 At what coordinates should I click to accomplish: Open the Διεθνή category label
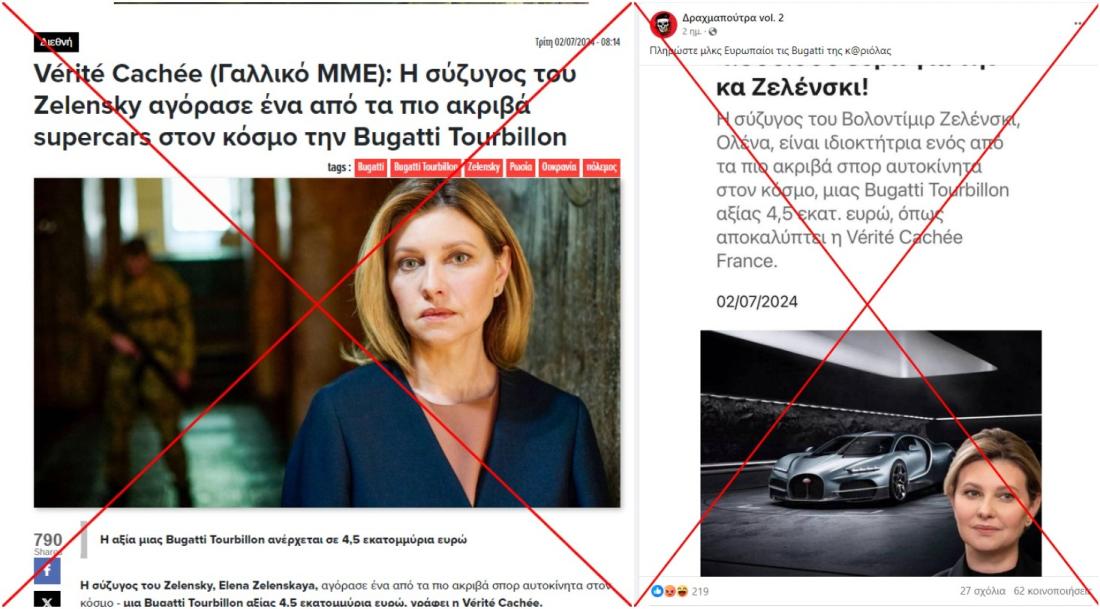click(56, 41)
